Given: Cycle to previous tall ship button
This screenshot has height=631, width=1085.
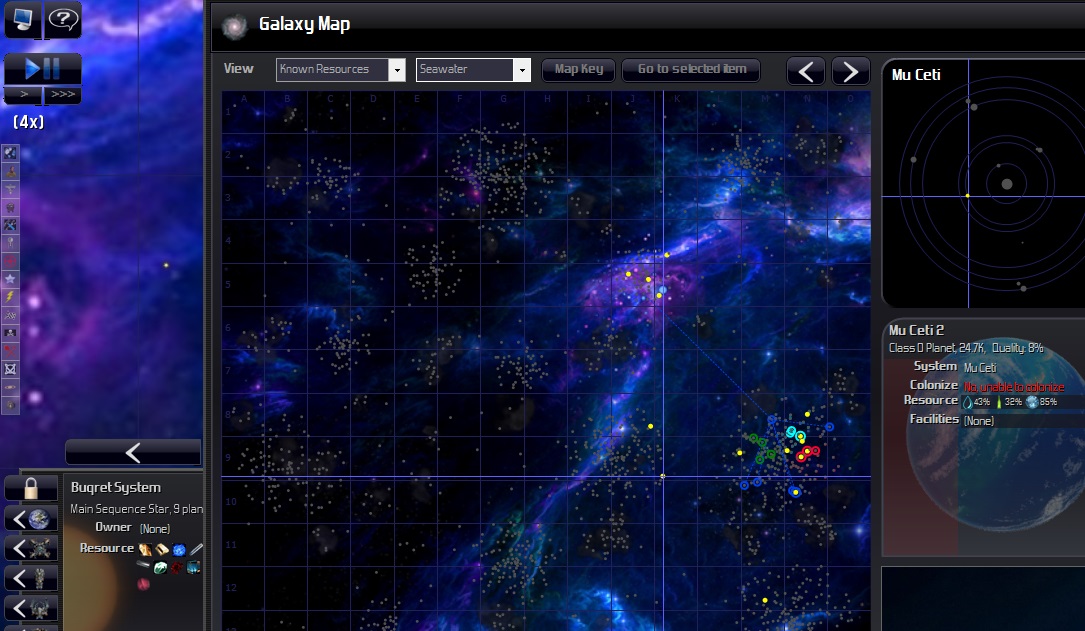Looking at the screenshot, I should coord(31,578).
